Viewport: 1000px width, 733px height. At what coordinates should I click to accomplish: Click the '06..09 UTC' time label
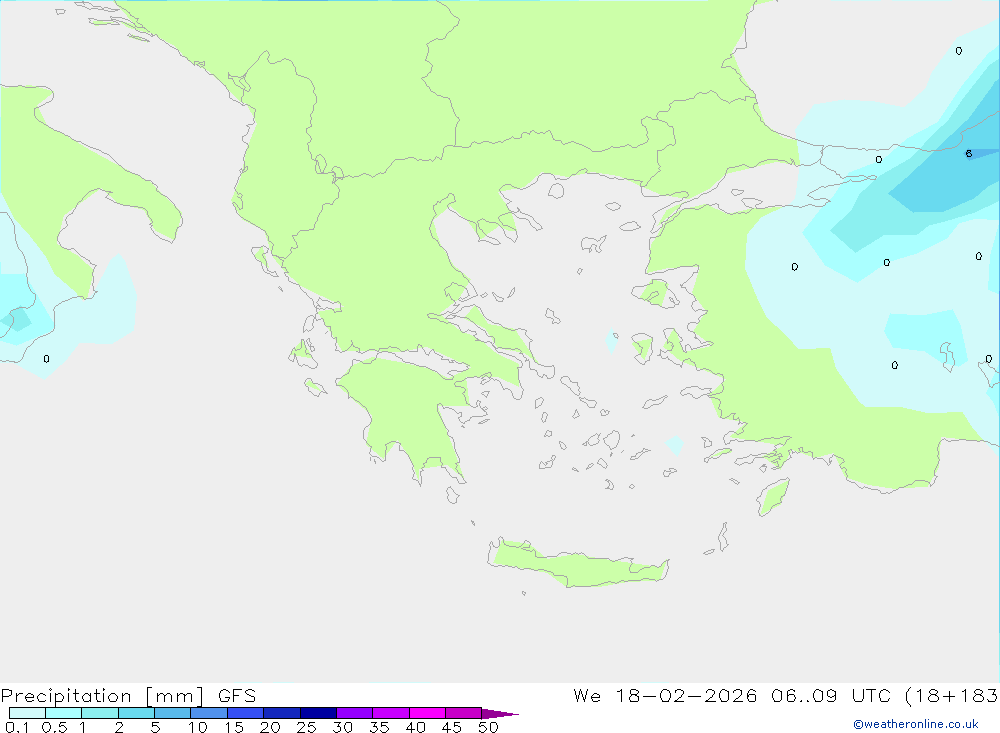coord(830,696)
